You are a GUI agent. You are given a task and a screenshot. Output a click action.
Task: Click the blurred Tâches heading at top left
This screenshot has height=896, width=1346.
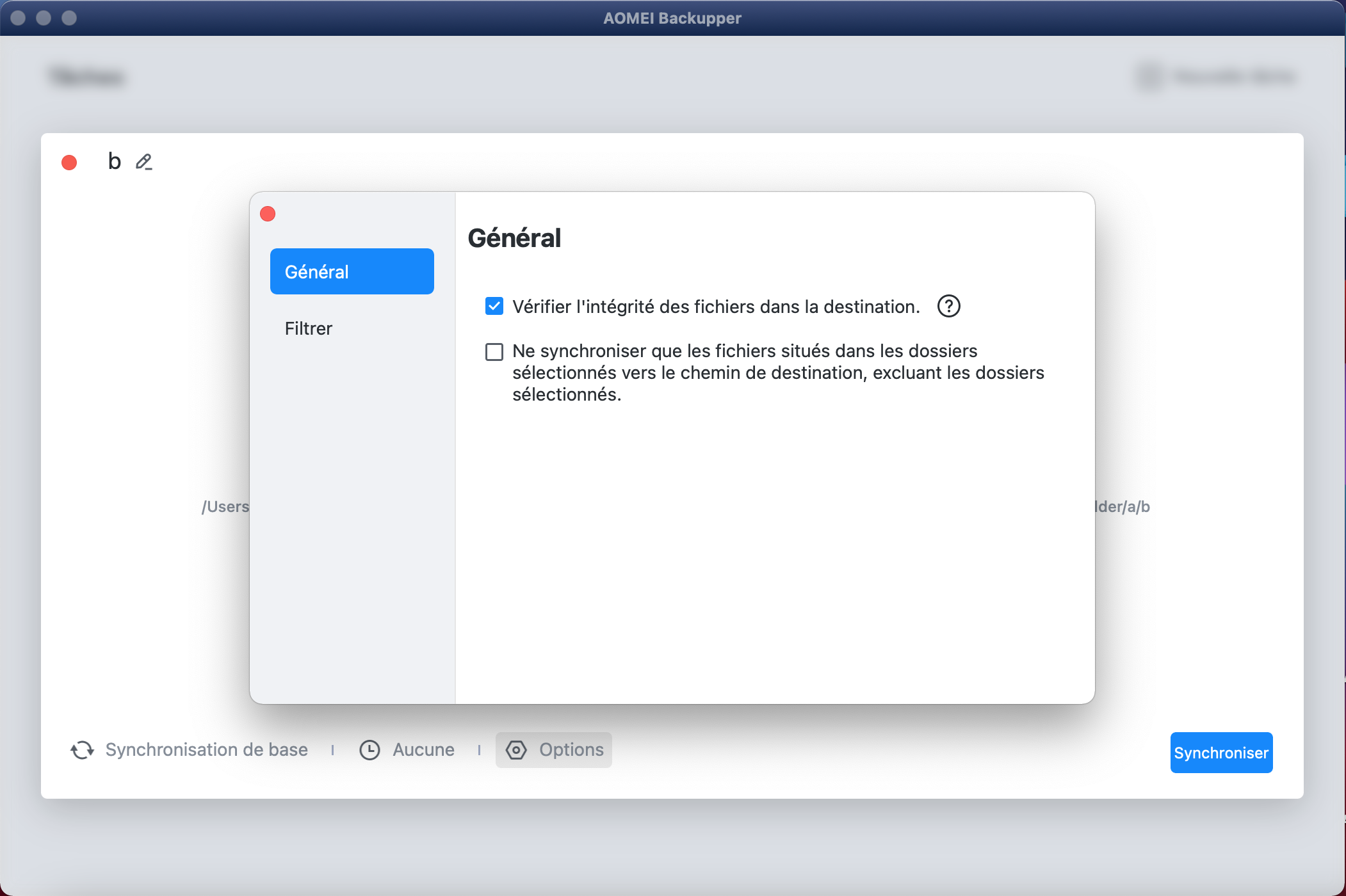(x=87, y=77)
